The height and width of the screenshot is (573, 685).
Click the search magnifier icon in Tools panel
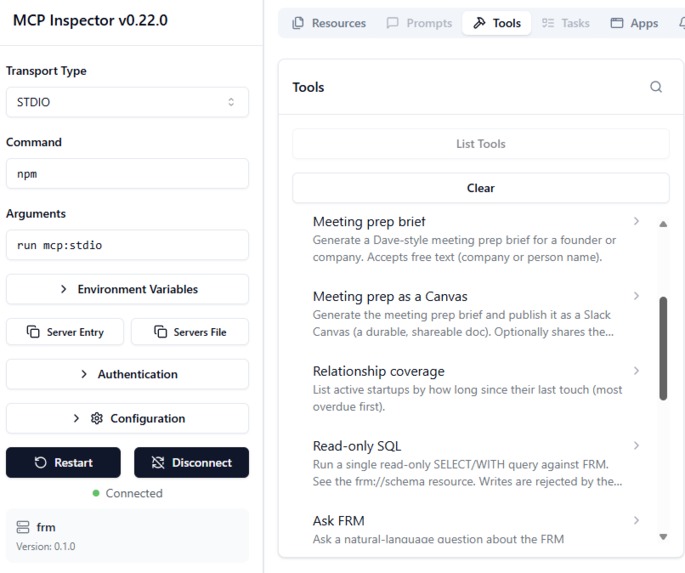pyautogui.click(x=656, y=87)
